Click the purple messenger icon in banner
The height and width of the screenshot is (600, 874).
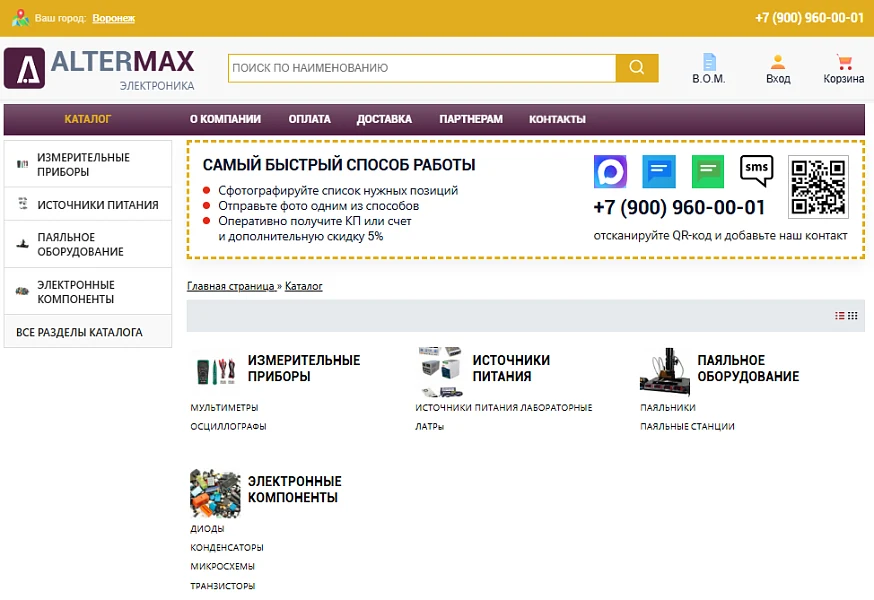(x=610, y=172)
